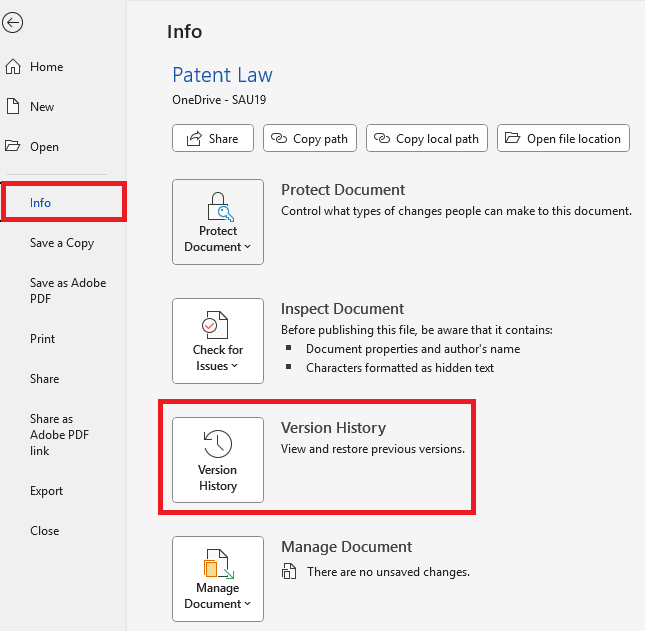Click the Protect Document lock icon
The height and width of the screenshot is (631, 645).
pos(217,208)
